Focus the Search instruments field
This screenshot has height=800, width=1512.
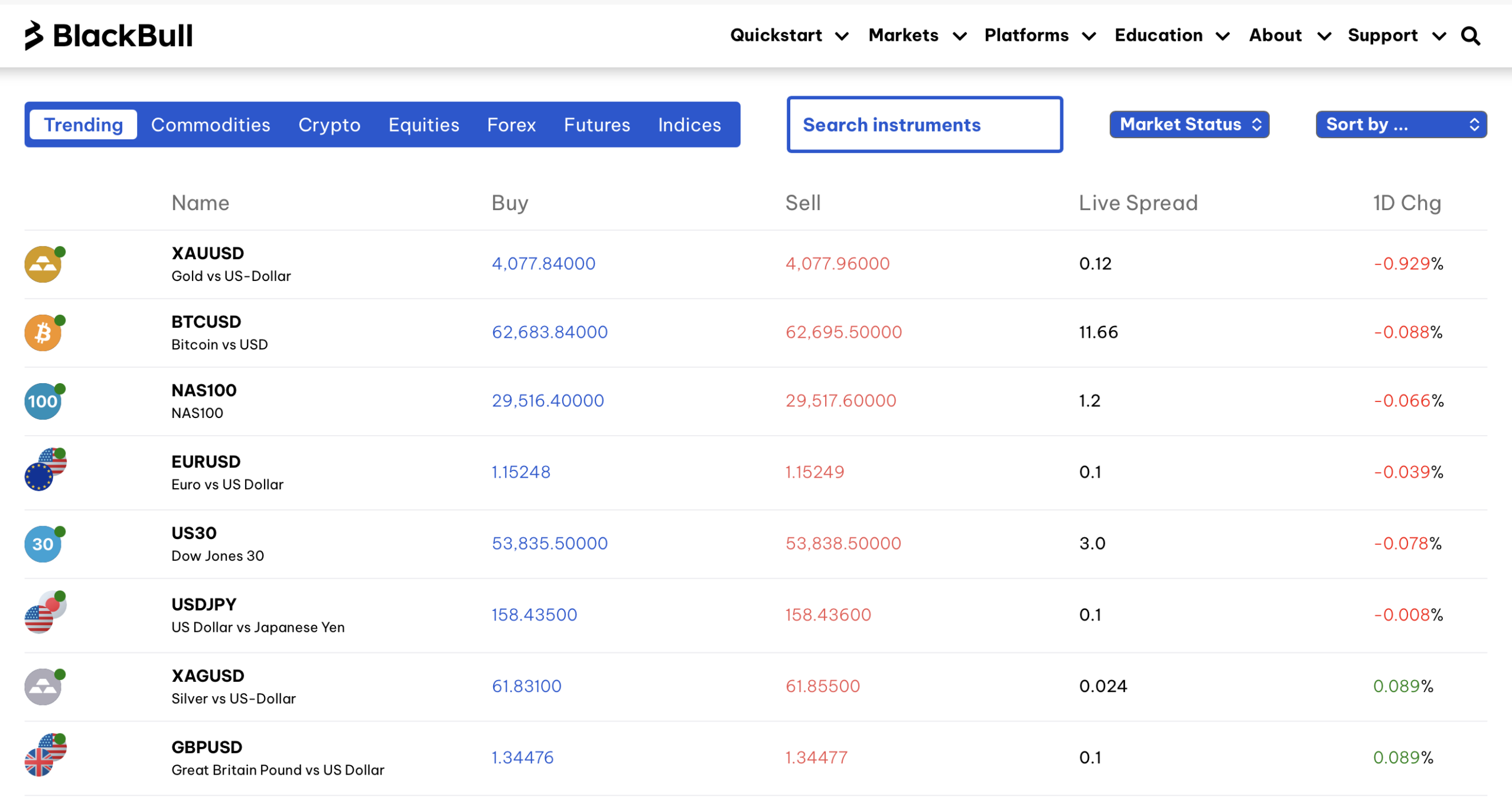[x=924, y=125]
